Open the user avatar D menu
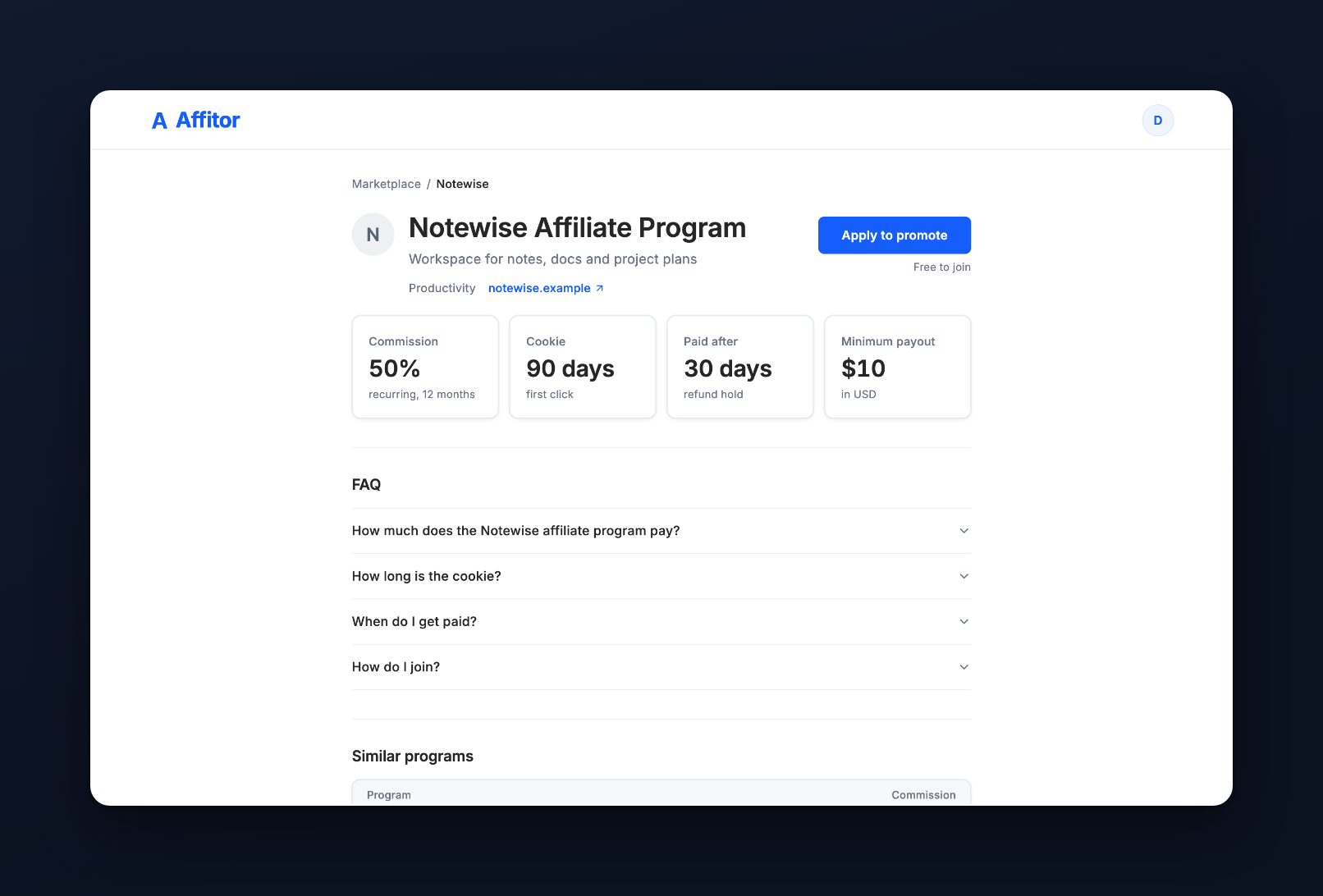The height and width of the screenshot is (896, 1323). click(1157, 121)
